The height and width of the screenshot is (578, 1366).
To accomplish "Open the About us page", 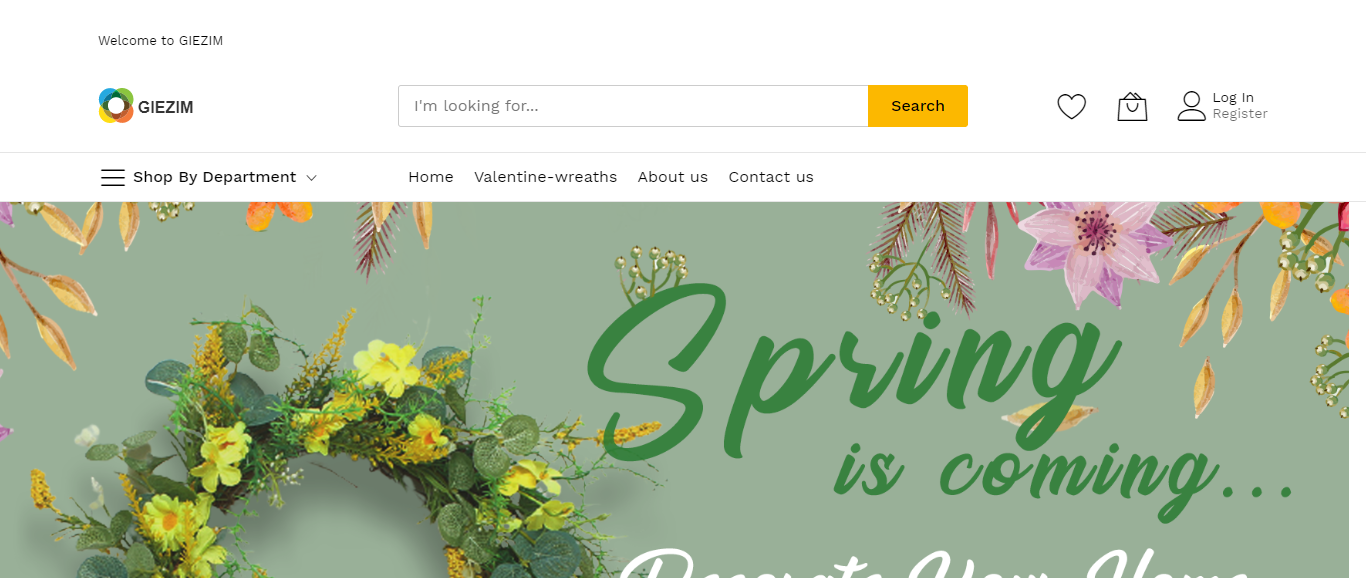I will [672, 177].
